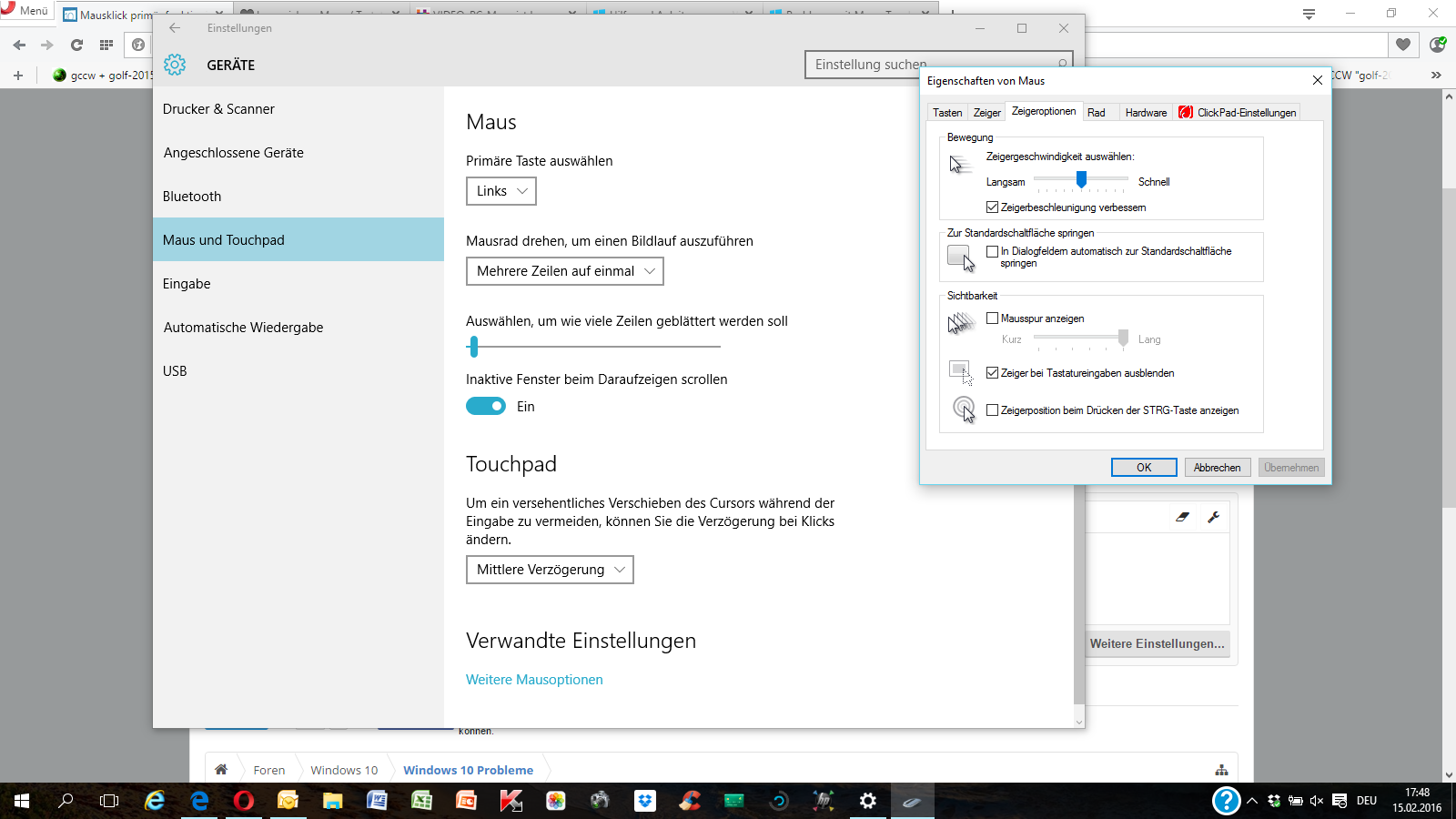
Task: Click the GERÄTE gear icon
Action: click(175, 65)
